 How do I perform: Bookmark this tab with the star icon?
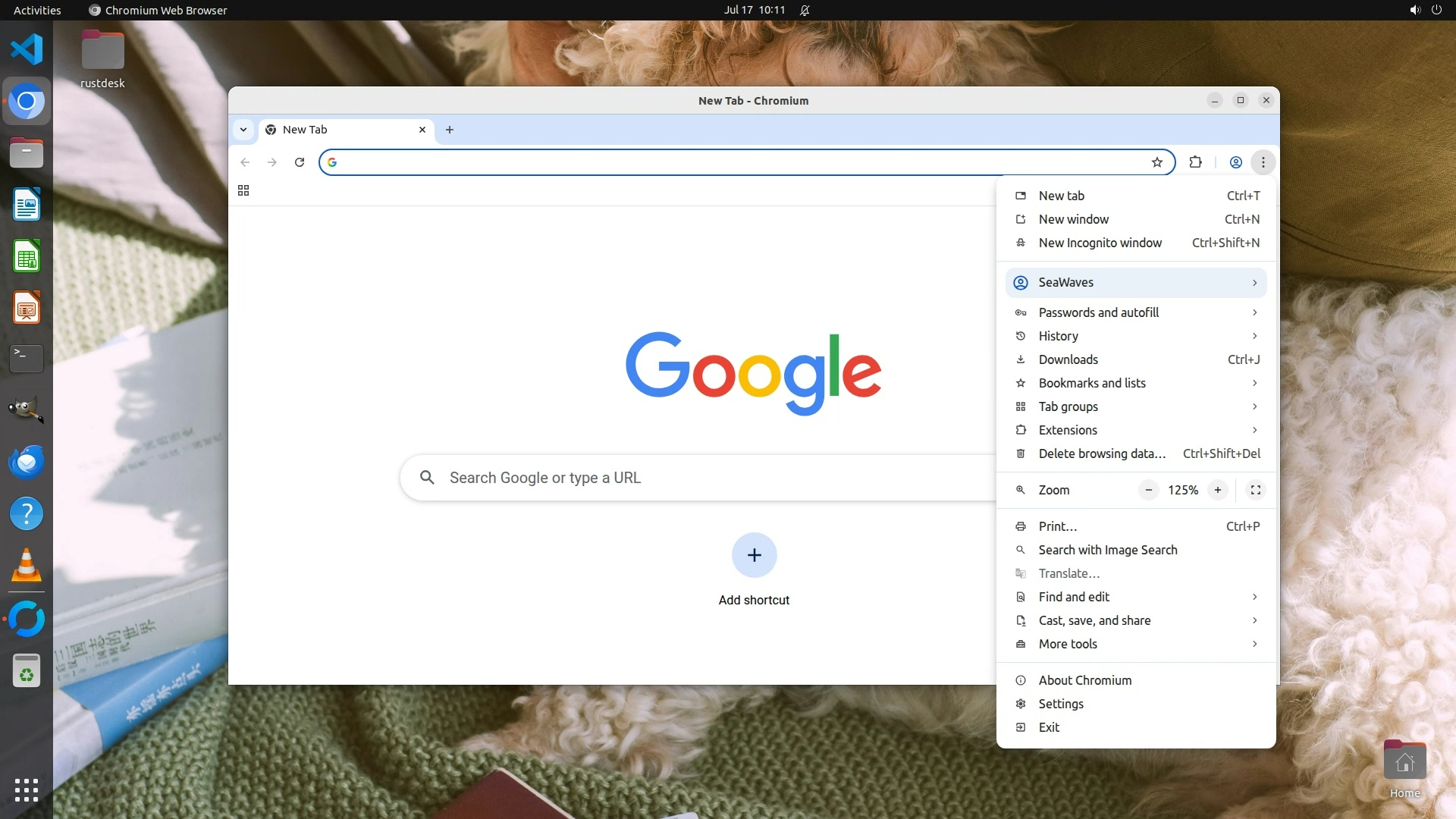pyautogui.click(x=1157, y=162)
